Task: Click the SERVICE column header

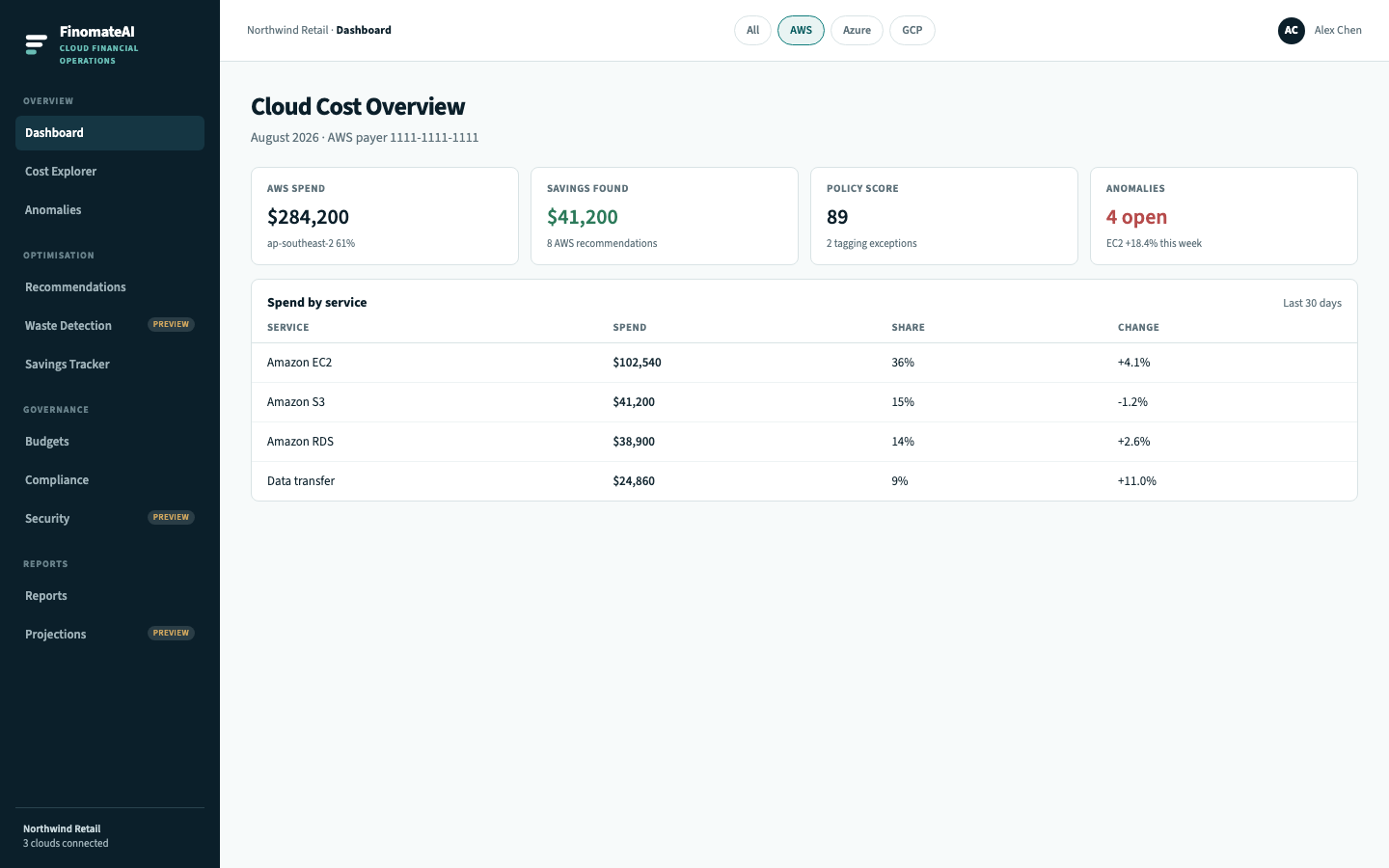Action: [288, 328]
